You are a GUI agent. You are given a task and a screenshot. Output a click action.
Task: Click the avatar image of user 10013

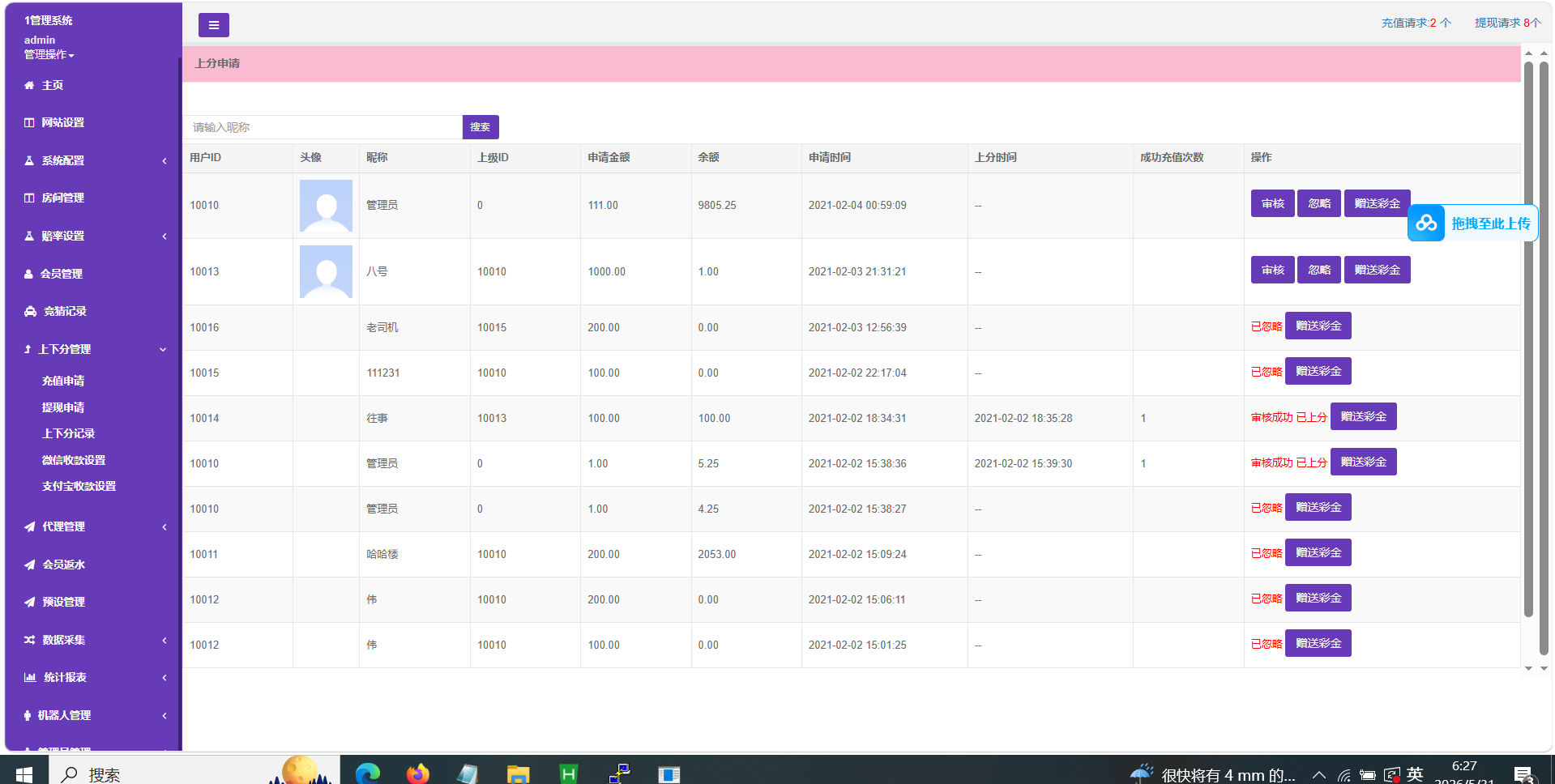pos(326,271)
